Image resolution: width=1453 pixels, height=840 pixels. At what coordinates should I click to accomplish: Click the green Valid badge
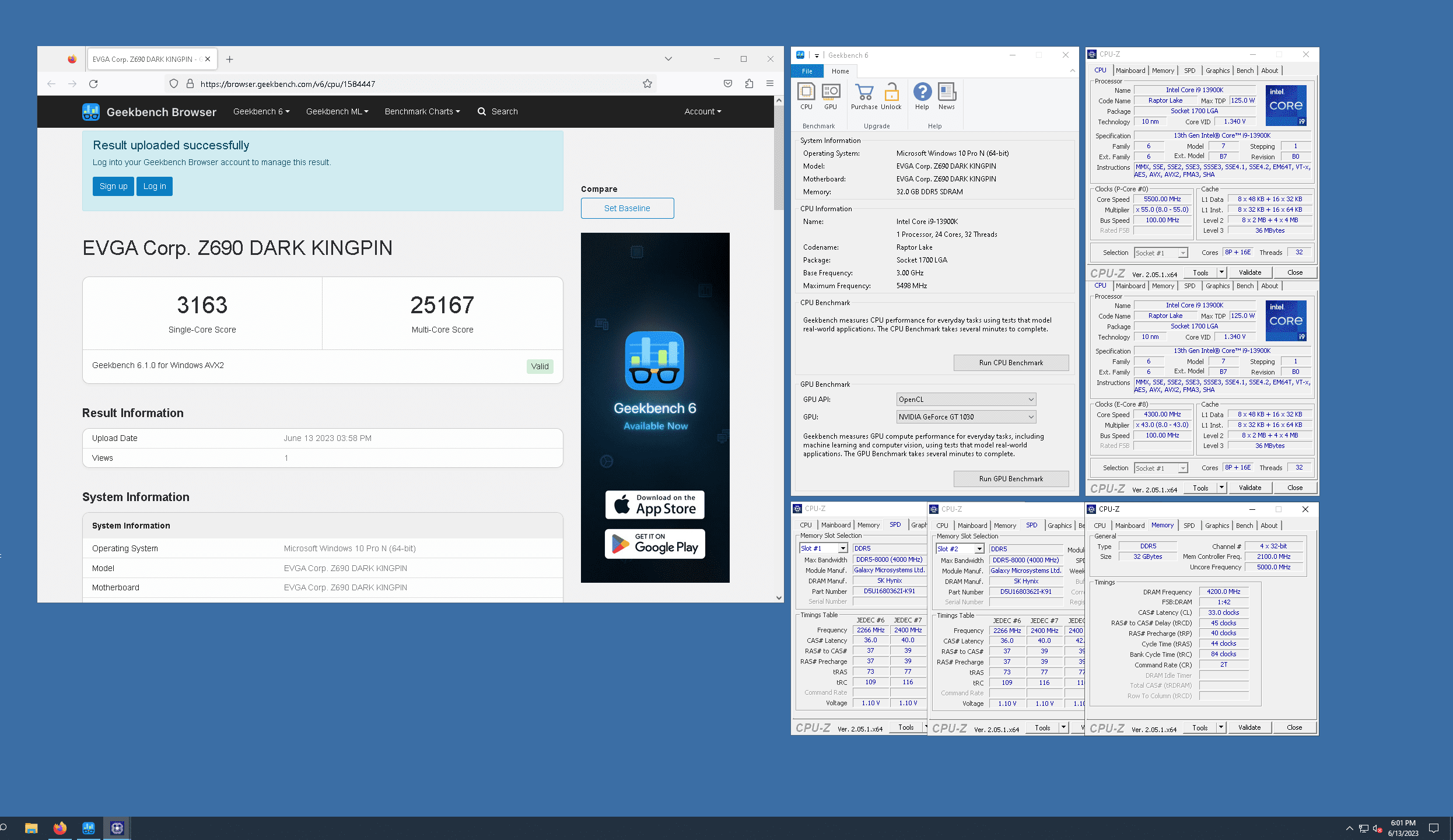click(540, 366)
